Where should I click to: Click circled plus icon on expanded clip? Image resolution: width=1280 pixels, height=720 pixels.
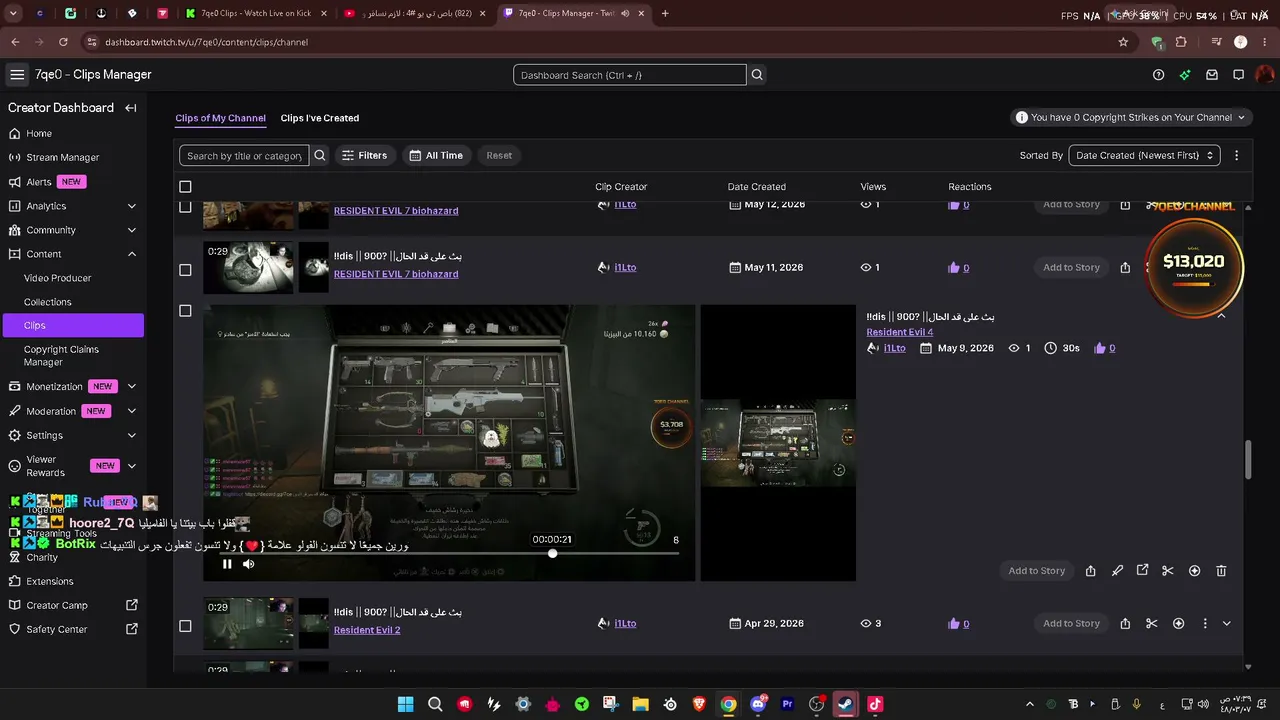pyautogui.click(x=1194, y=571)
